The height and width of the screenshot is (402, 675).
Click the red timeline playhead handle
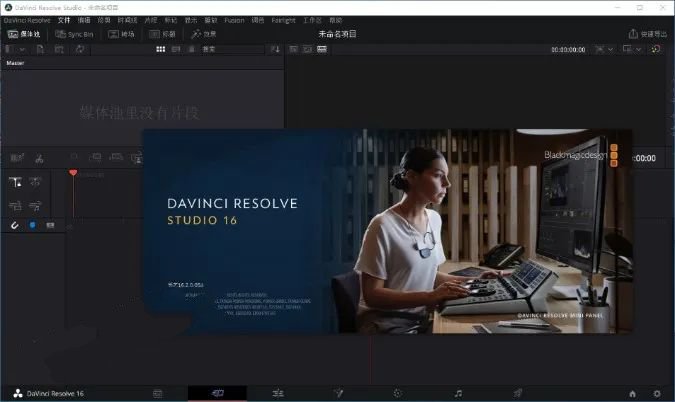click(73, 173)
